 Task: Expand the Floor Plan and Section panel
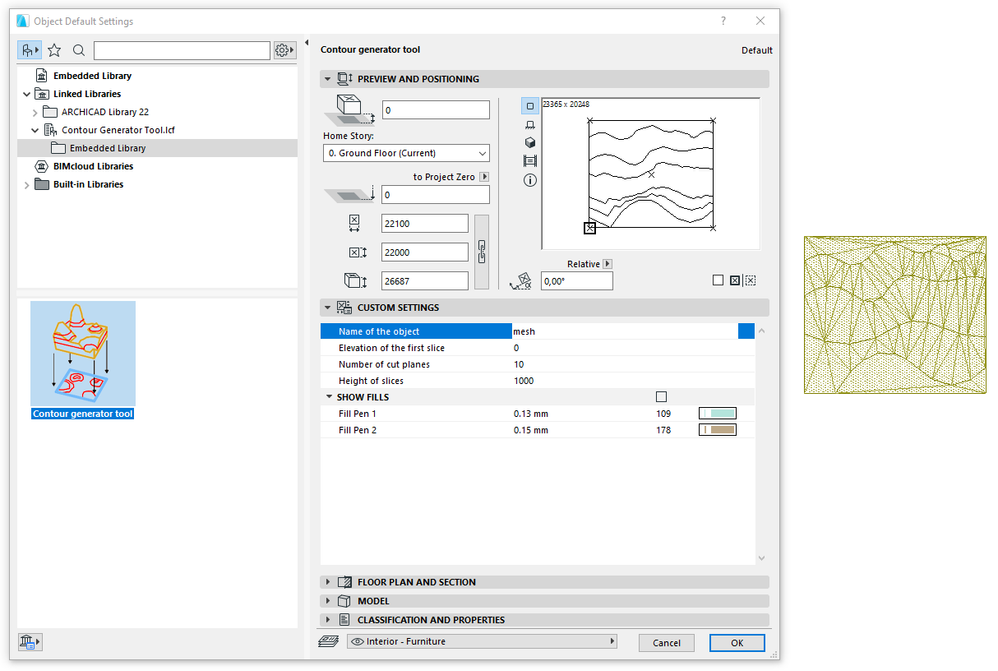(x=328, y=582)
